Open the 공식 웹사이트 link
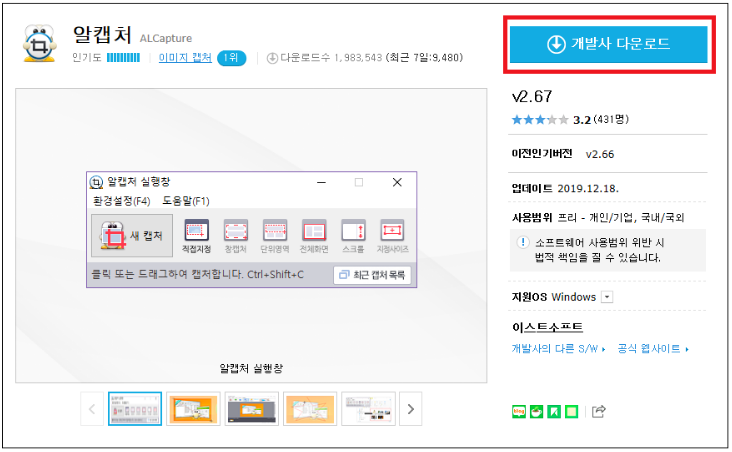 coord(653,349)
